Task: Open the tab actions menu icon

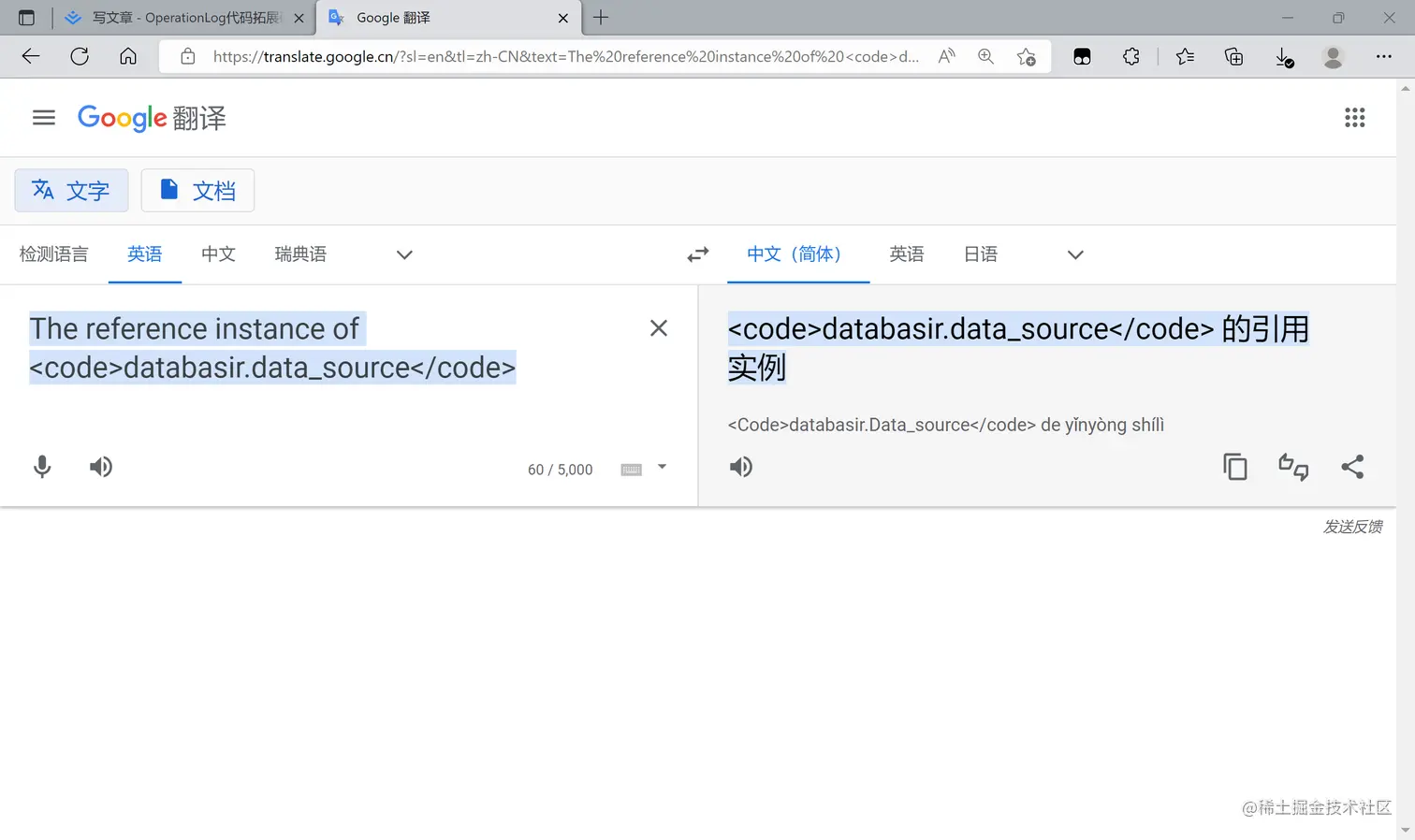Action: [x=26, y=18]
